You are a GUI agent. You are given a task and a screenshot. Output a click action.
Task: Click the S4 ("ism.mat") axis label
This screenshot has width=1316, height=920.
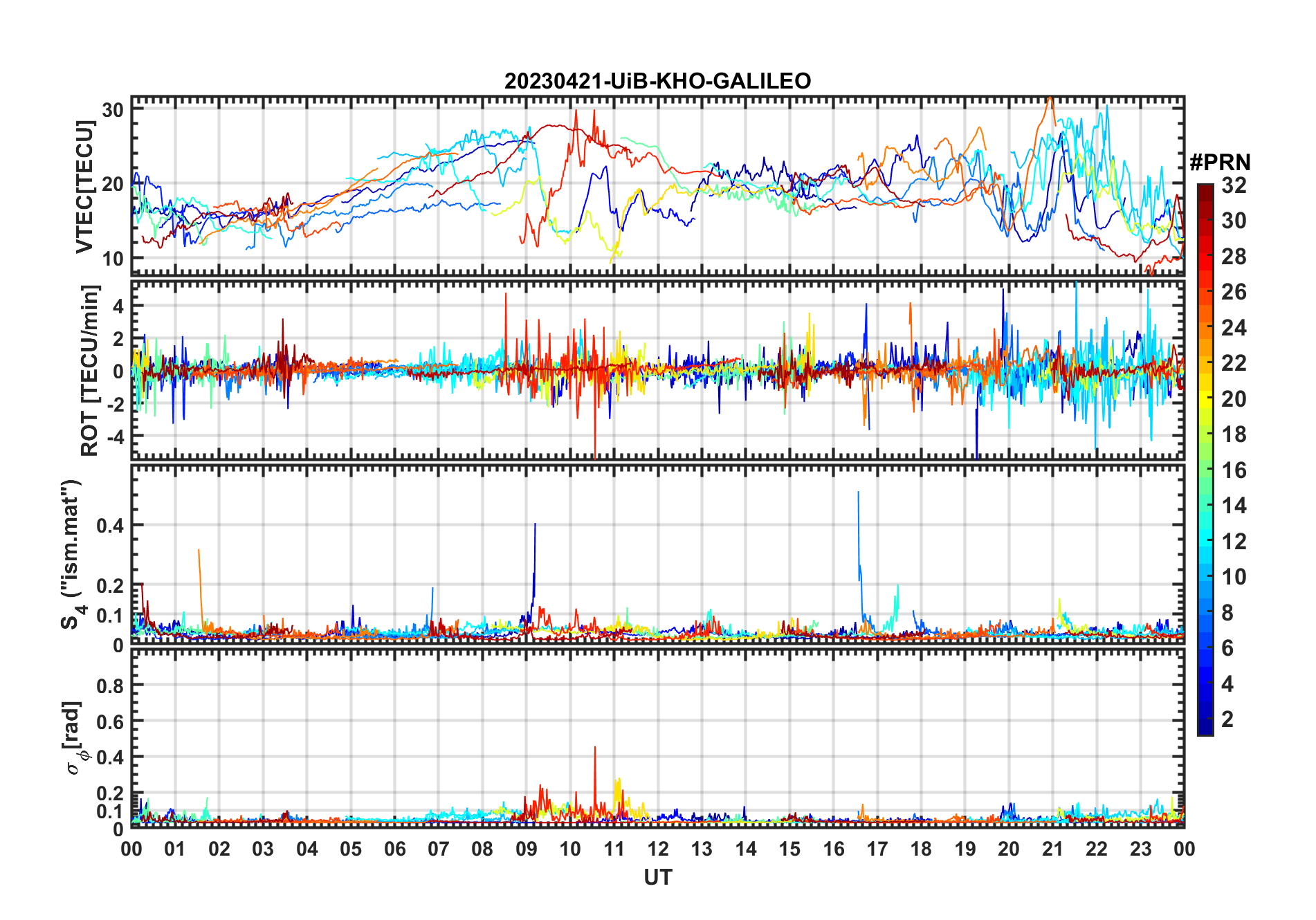(x=72, y=554)
